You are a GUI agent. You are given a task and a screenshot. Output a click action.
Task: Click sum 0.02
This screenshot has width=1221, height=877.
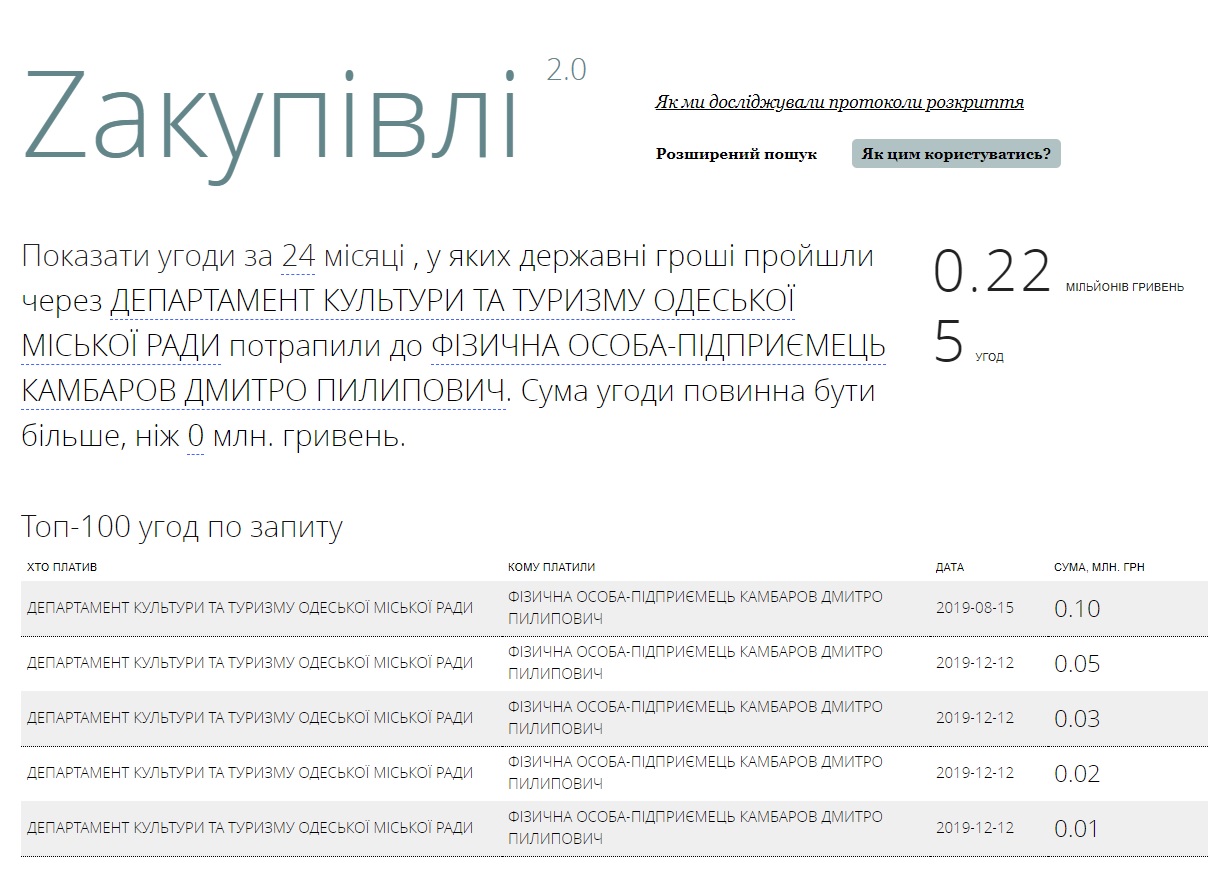tap(1077, 773)
